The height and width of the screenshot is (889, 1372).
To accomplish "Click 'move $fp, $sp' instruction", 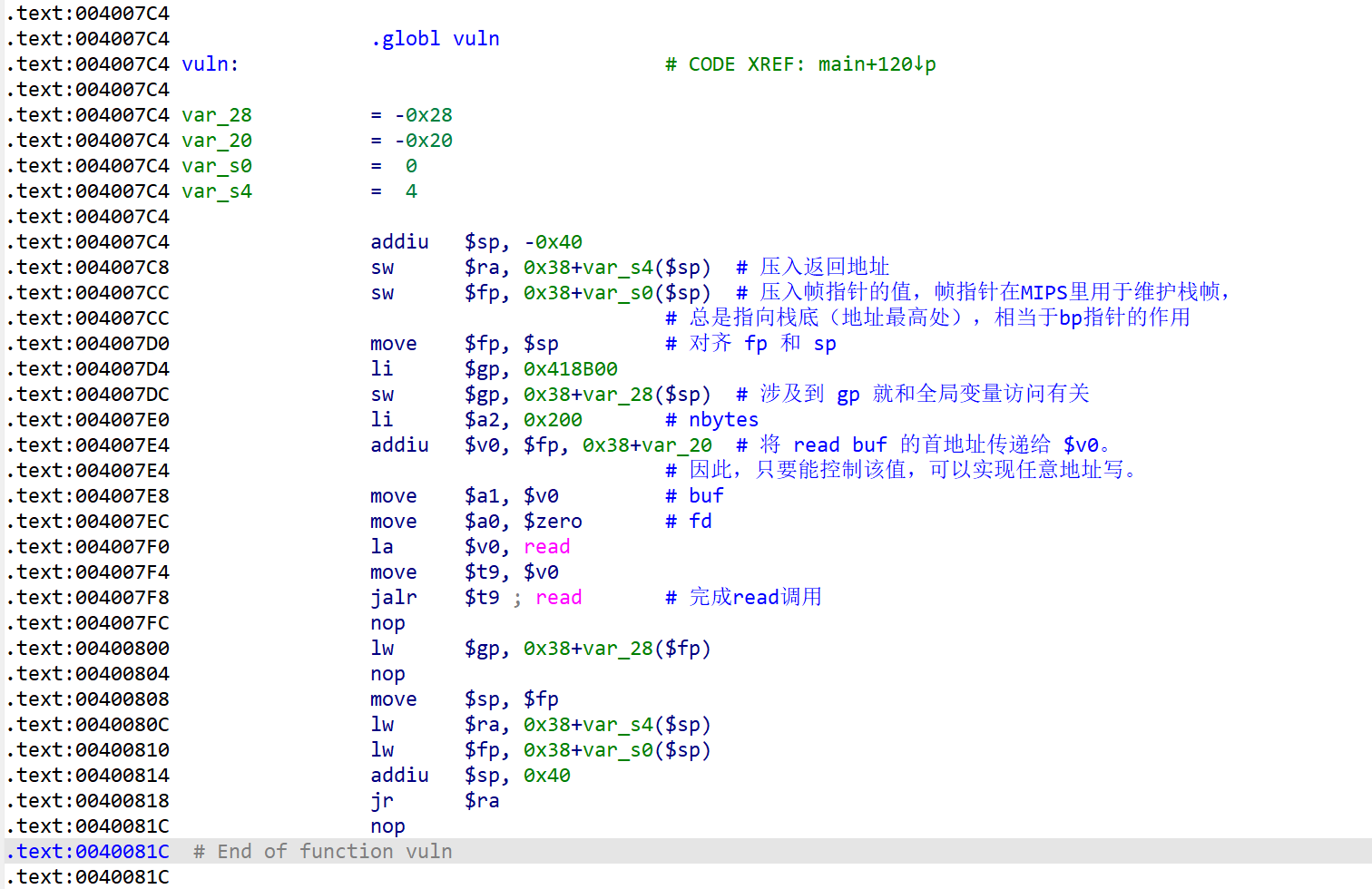I will tap(465, 344).
